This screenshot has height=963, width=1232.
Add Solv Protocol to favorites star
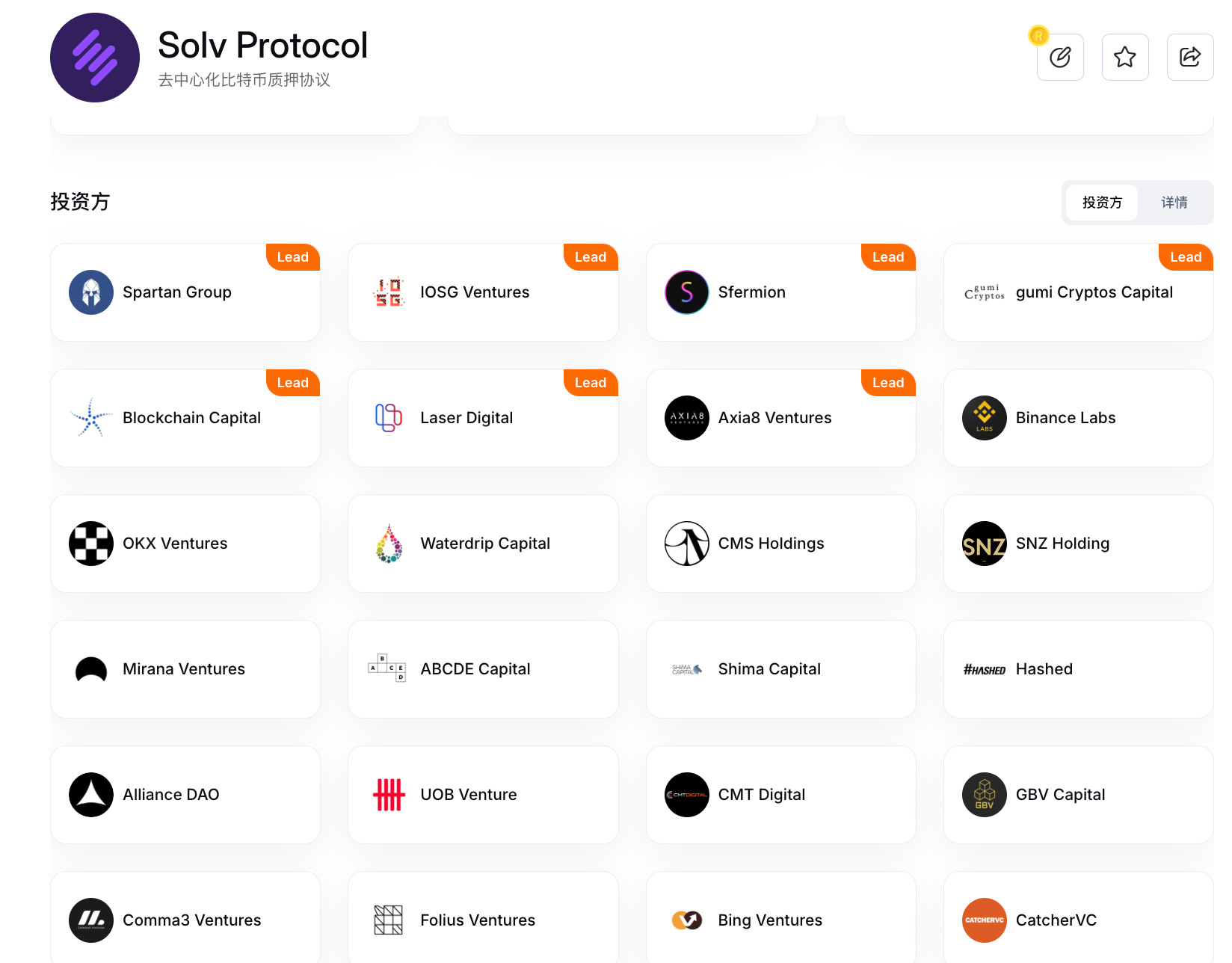[1125, 58]
